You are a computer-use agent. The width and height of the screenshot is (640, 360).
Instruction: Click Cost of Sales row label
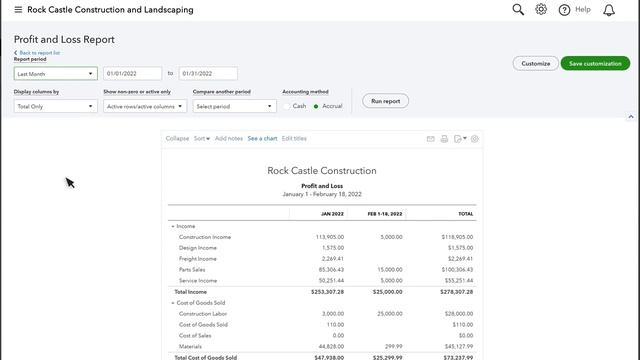(195, 336)
